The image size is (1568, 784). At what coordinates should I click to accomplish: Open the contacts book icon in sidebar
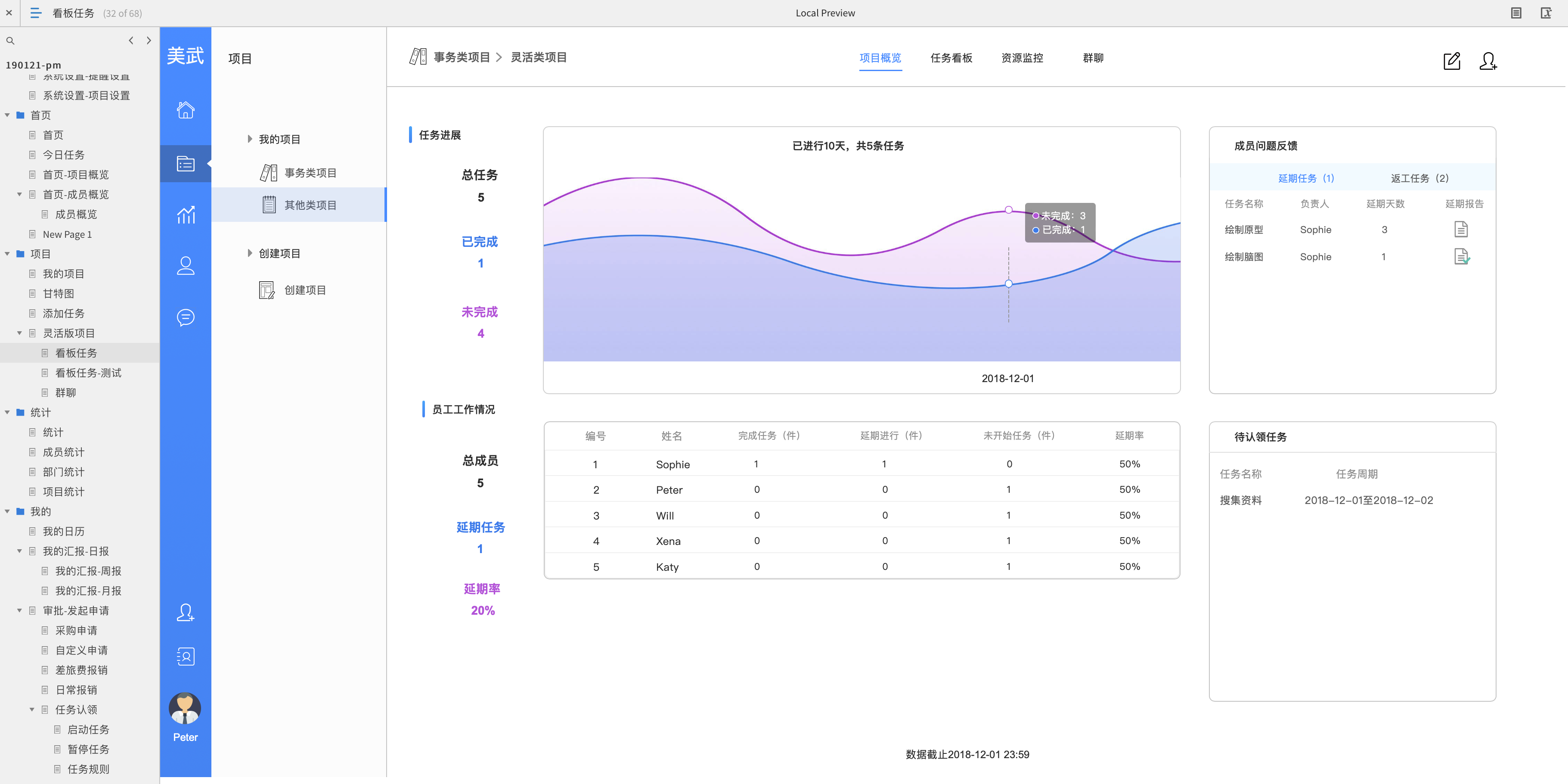click(x=186, y=656)
